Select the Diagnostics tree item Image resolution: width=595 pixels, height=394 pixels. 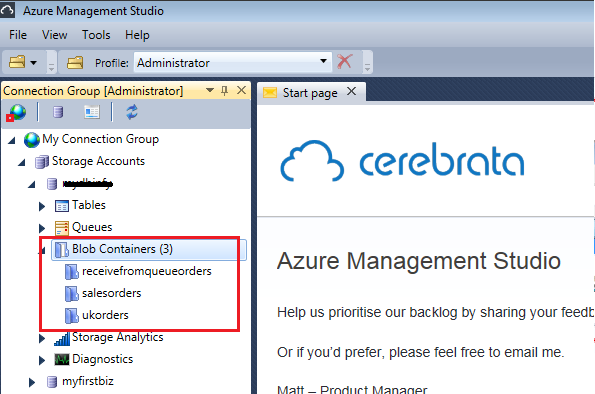(x=102, y=359)
